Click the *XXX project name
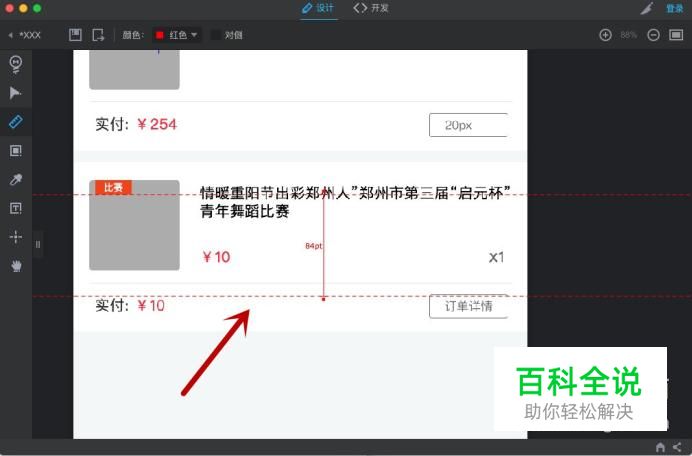Image resolution: width=692 pixels, height=456 pixels. point(30,35)
